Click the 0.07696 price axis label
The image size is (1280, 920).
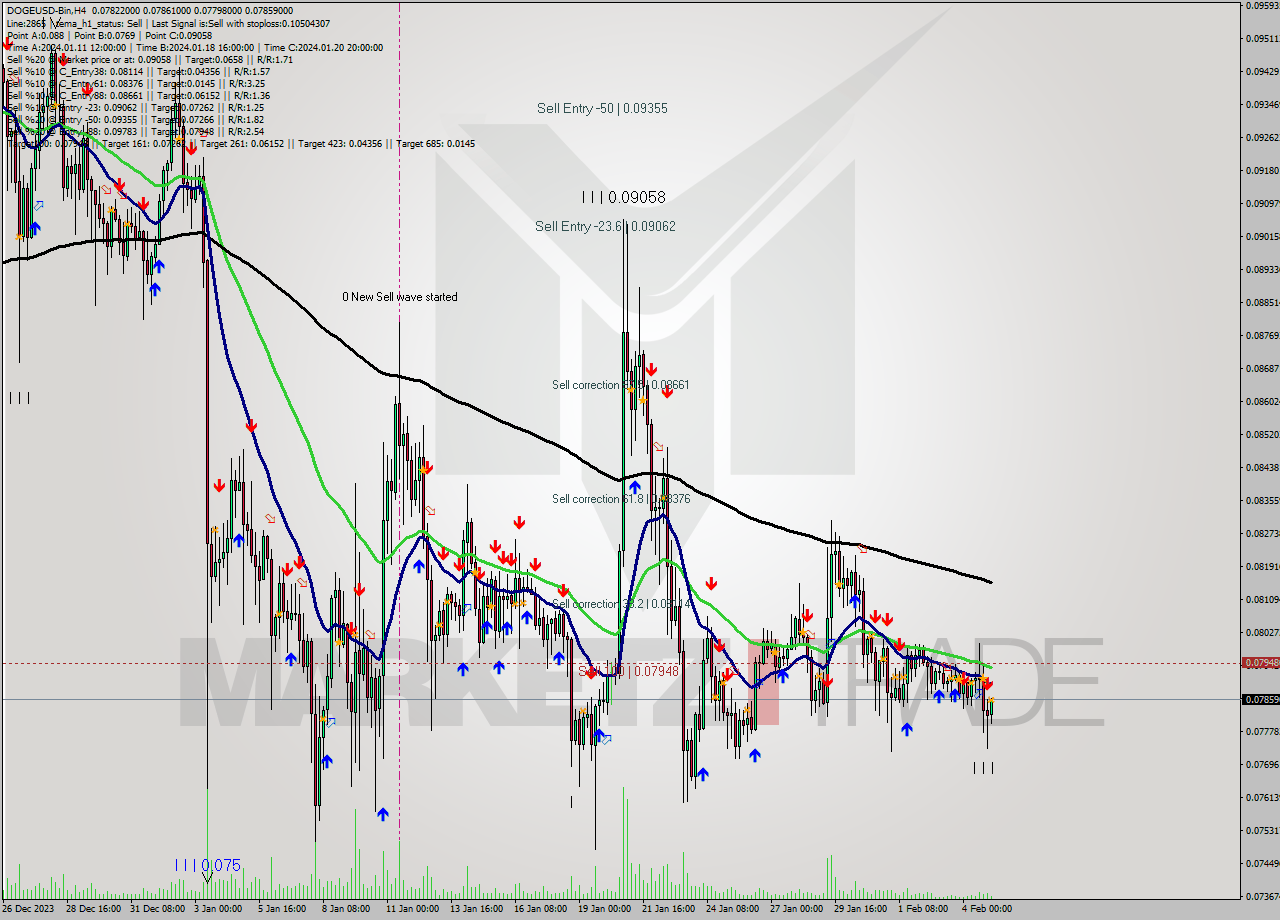(1260, 764)
